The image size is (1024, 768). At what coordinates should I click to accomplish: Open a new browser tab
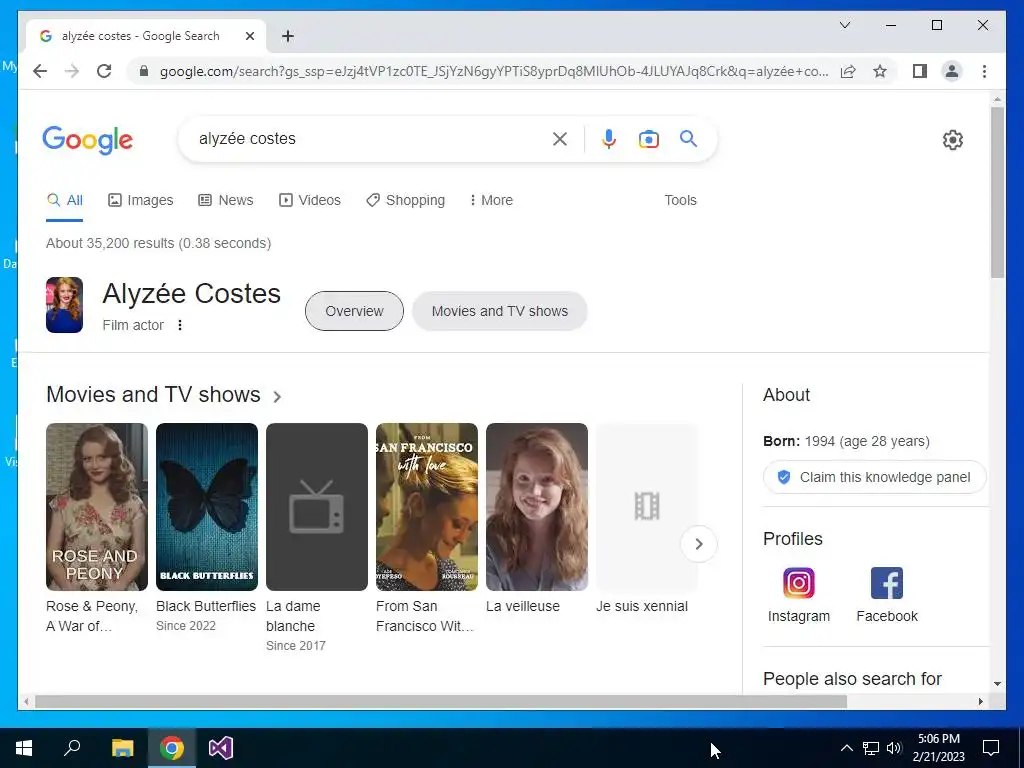[287, 36]
